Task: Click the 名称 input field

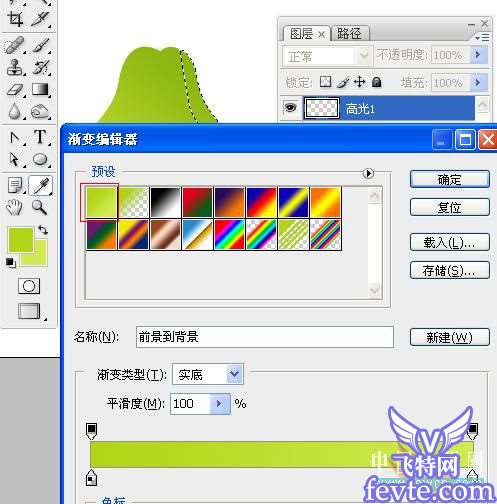Action: [x=265, y=337]
